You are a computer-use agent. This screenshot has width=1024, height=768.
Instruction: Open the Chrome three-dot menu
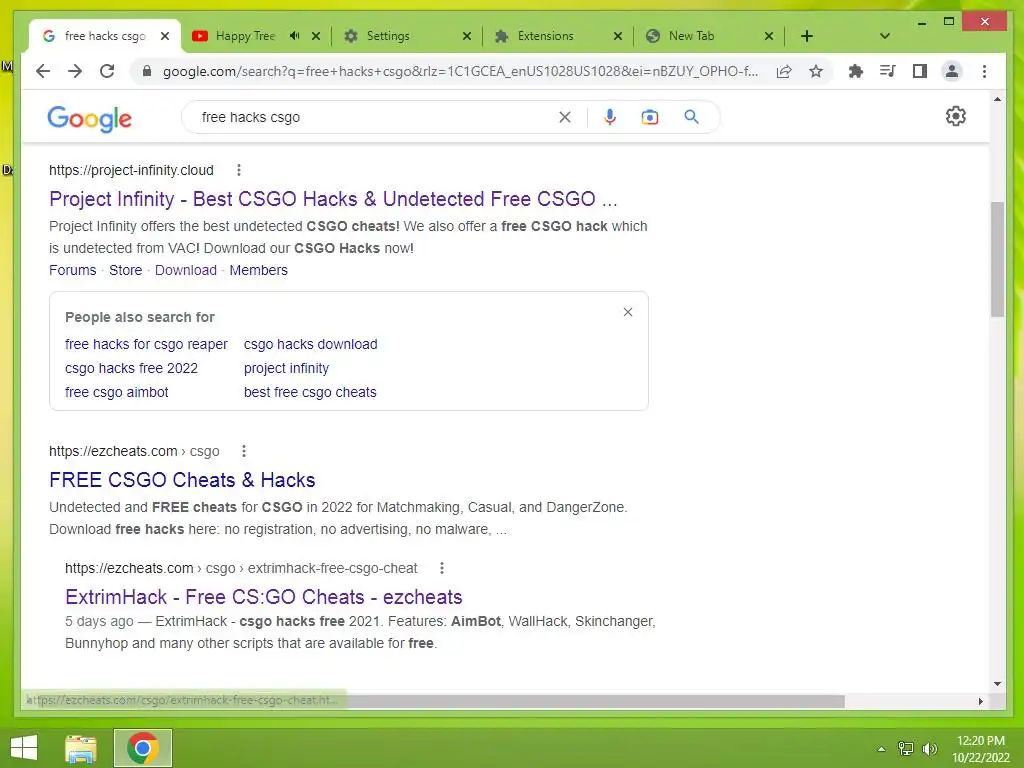coord(984,71)
